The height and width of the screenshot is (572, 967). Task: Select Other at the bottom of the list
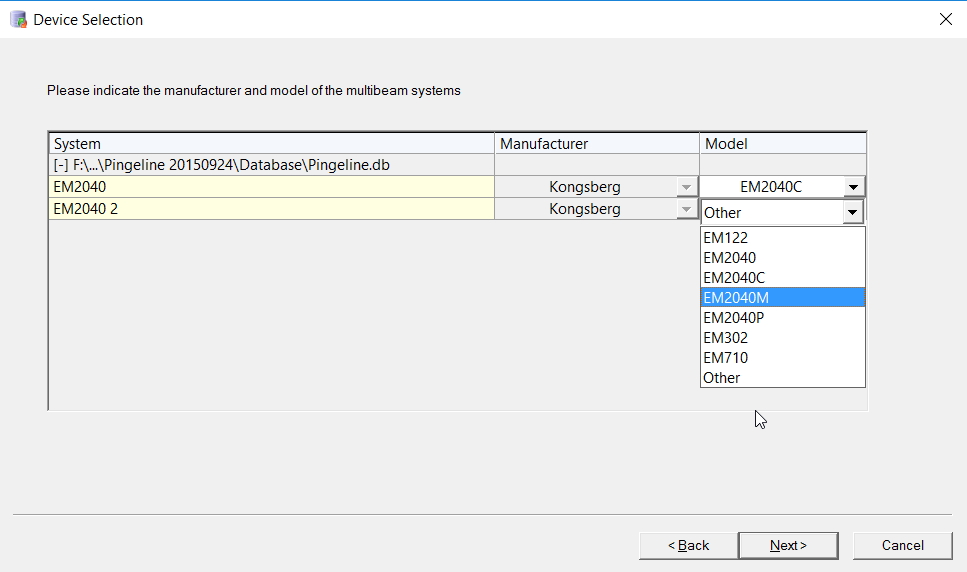pyautogui.click(x=722, y=378)
